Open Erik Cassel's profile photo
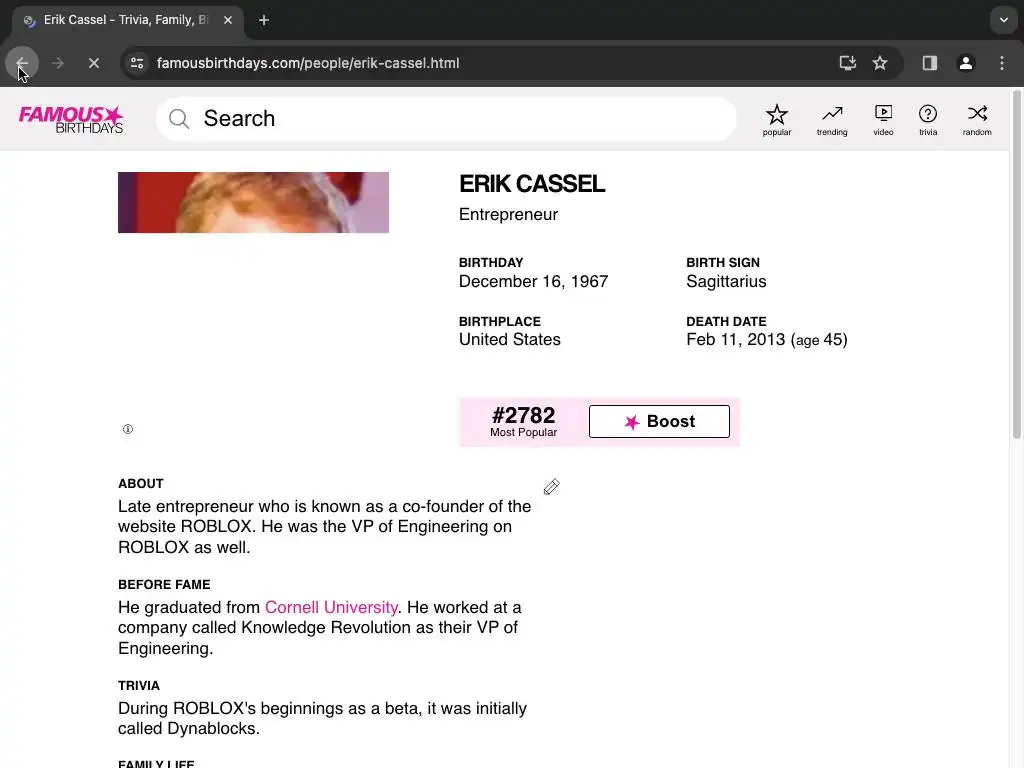This screenshot has height=768, width=1024. point(253,202)
